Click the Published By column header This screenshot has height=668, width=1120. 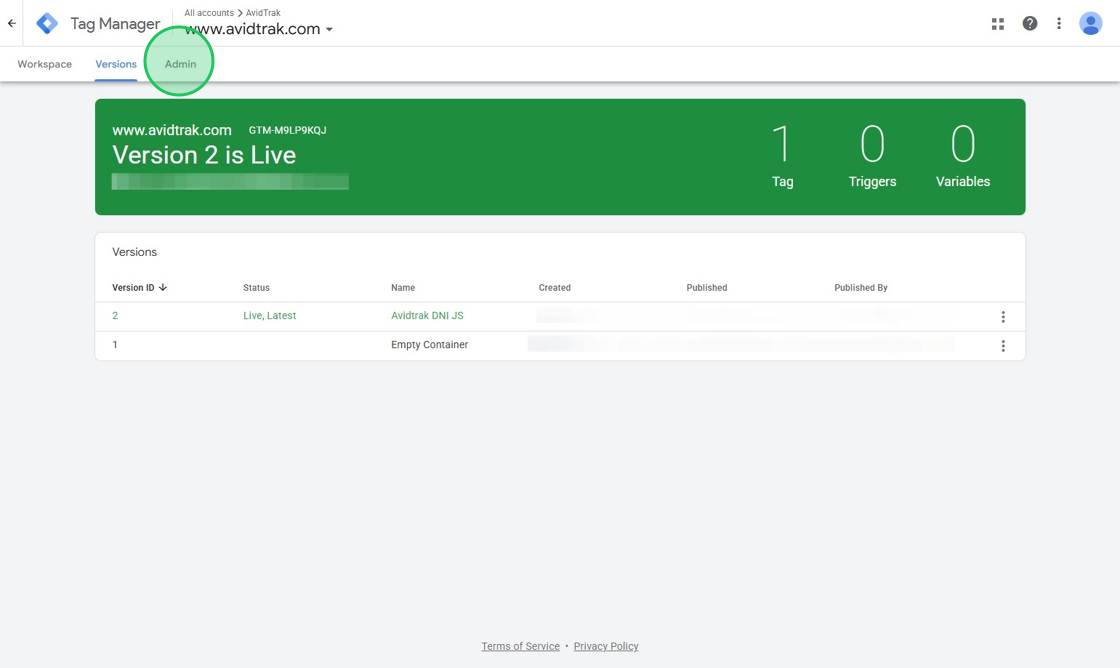tap(861, 288)
